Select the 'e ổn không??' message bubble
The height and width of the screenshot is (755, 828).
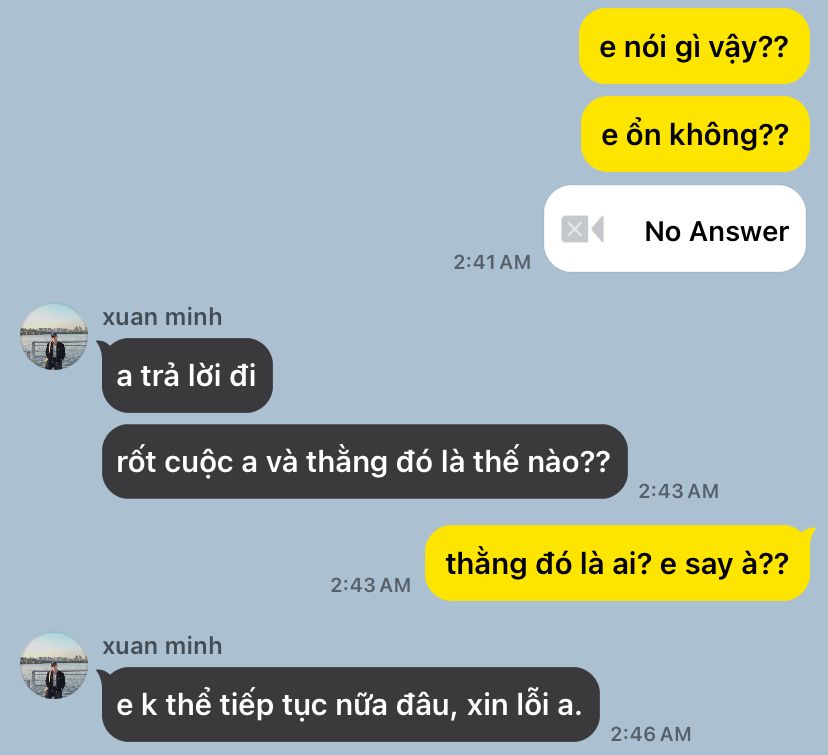pyautogui.click(x=695, y=134)
